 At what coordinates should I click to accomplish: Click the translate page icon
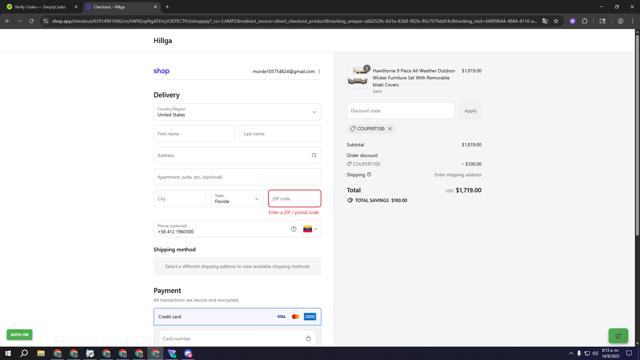tap(545, 21)
